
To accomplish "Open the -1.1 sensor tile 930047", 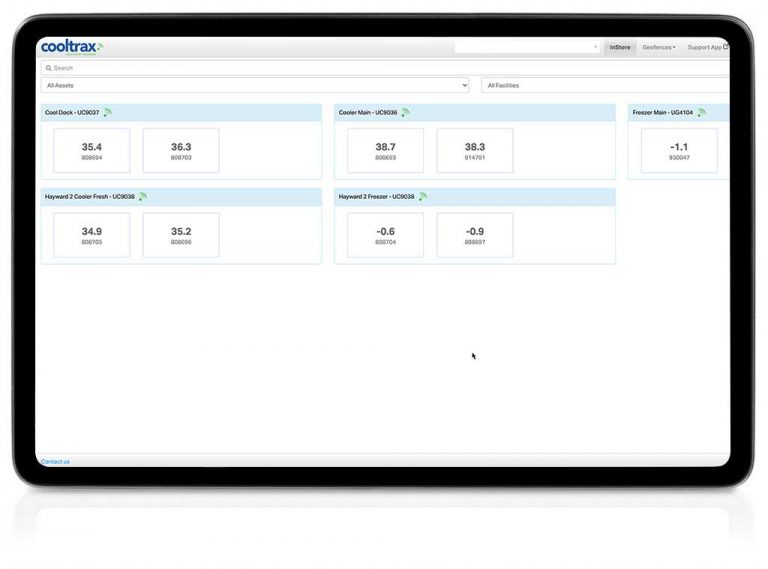I will click(679, 151).
